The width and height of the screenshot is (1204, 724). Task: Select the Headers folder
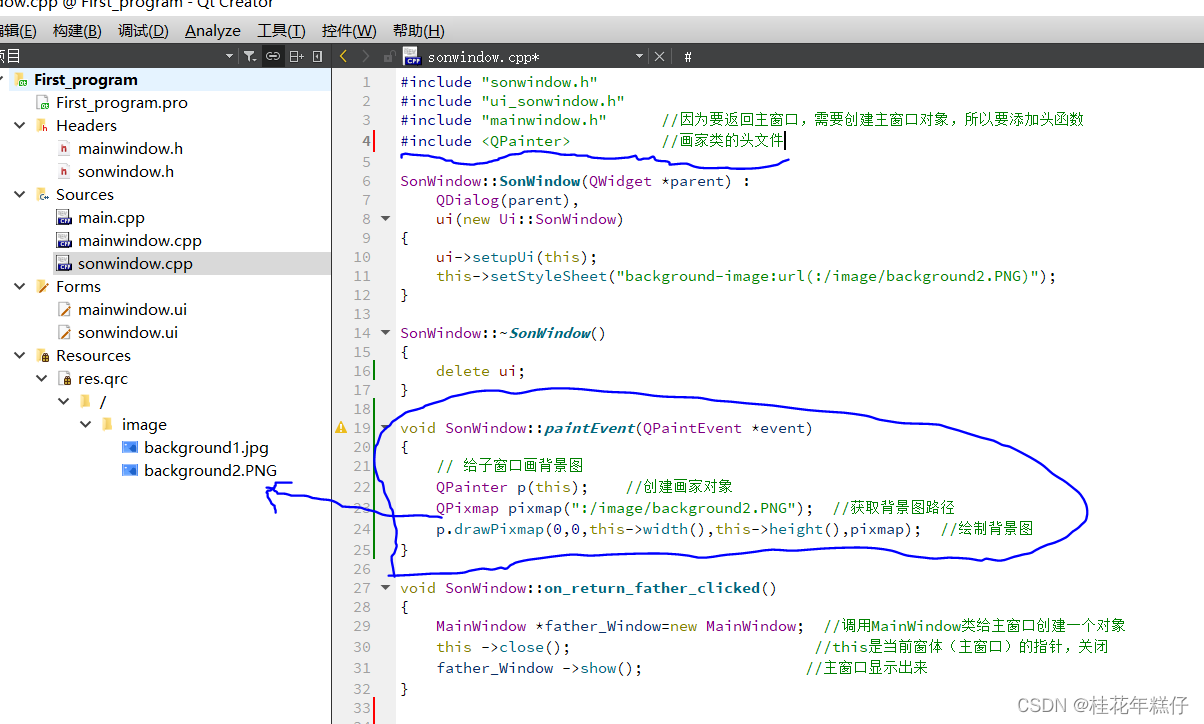(86, 126)
